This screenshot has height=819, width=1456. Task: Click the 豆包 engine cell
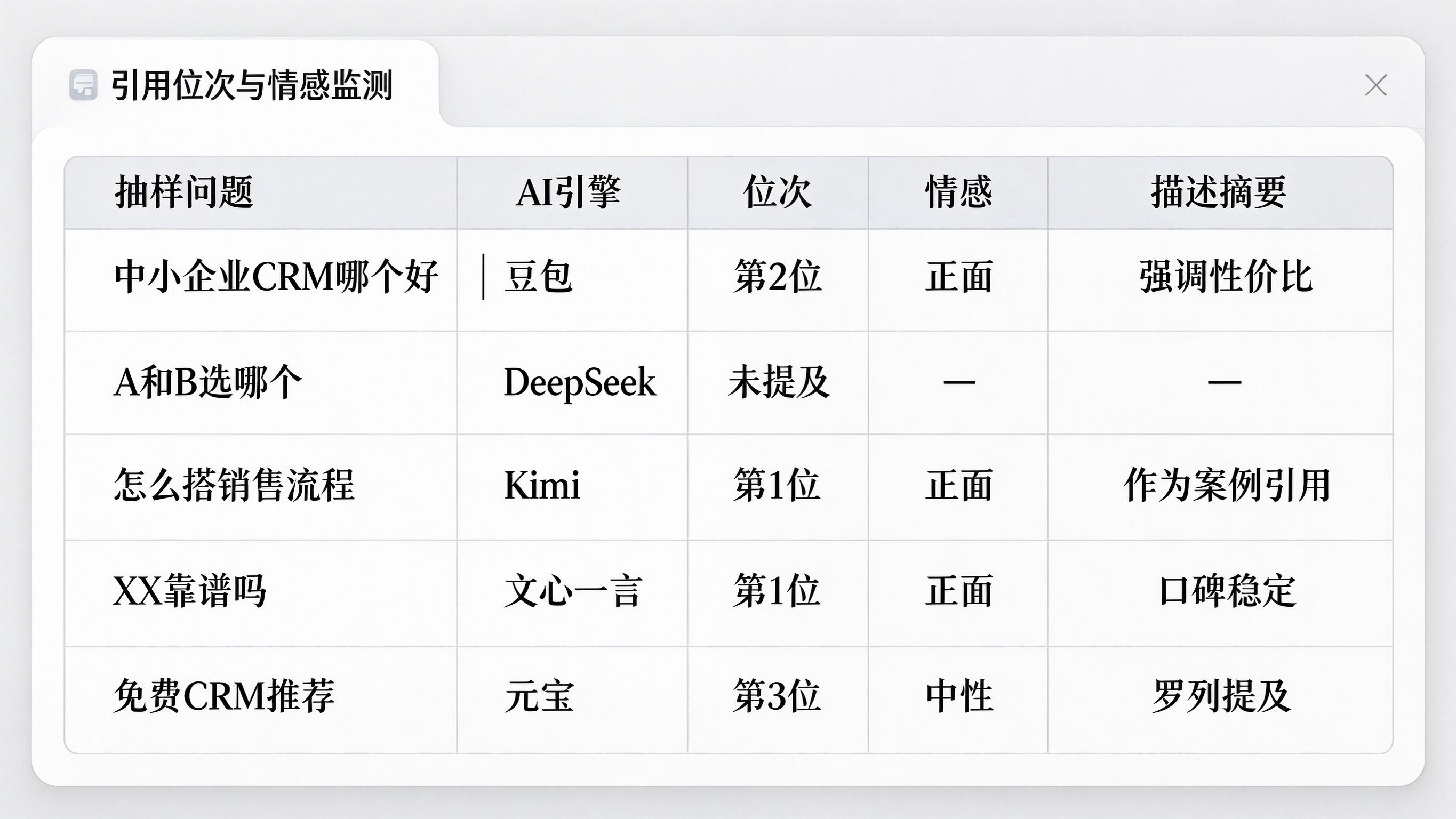(572, 280)
